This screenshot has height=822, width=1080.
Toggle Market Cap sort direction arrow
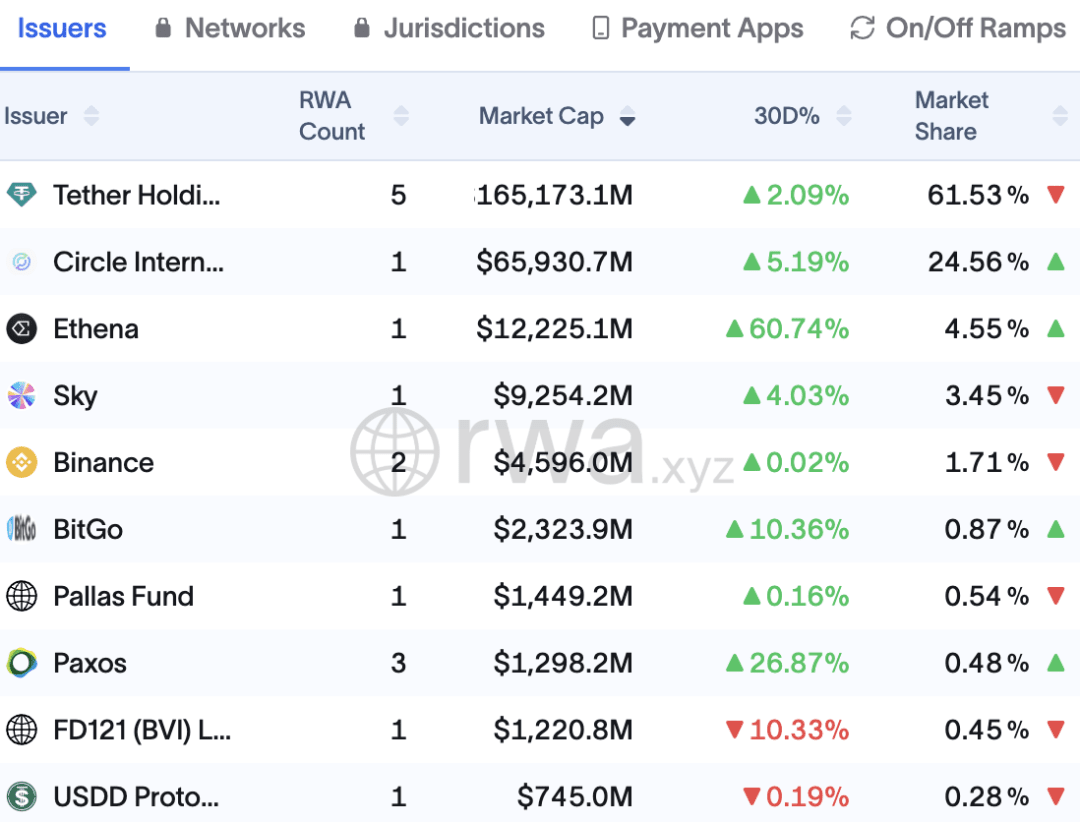(x=627, y=116)
